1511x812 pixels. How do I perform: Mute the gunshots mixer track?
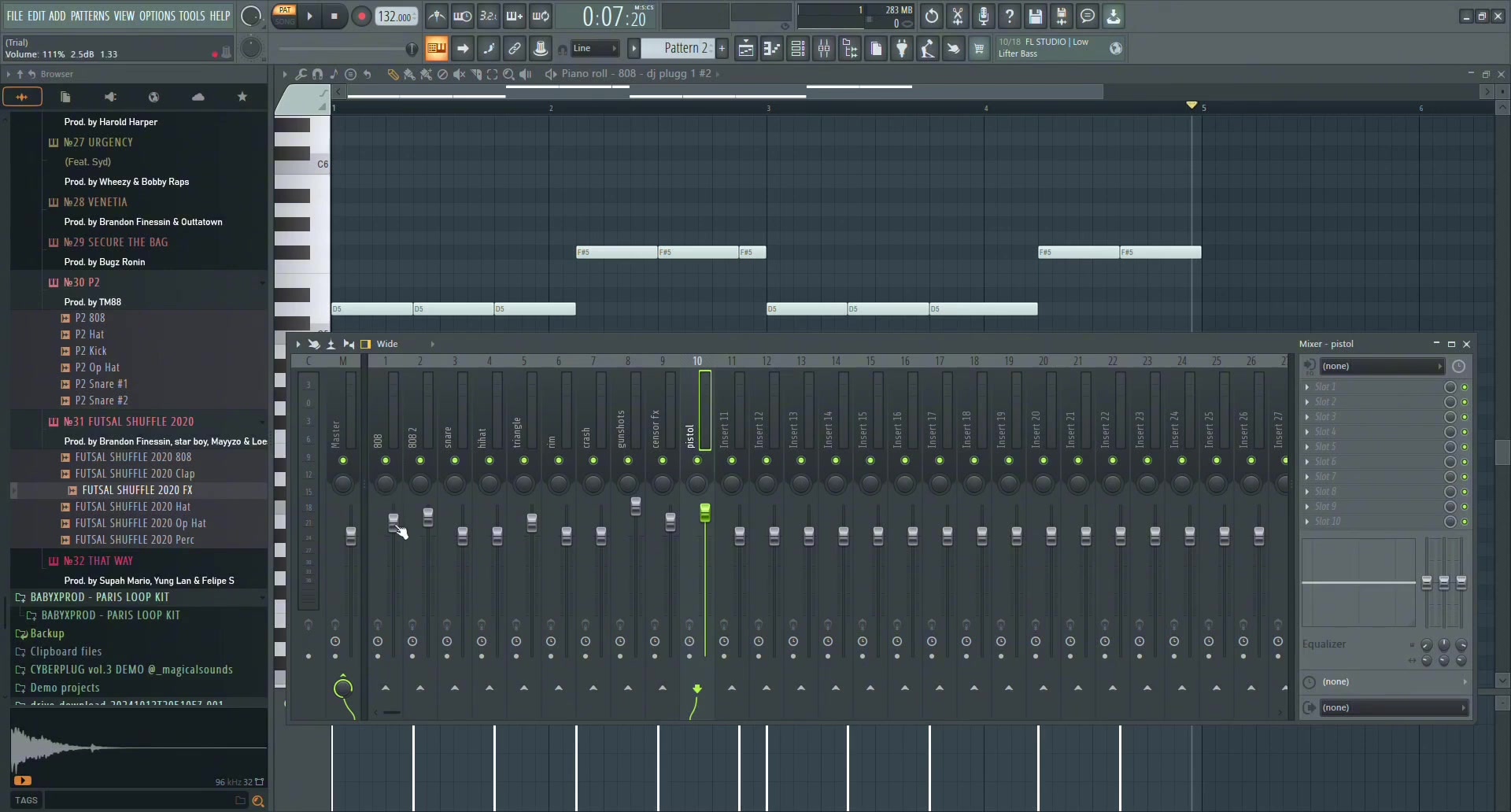pyautogui.click(x=628, y=460)
